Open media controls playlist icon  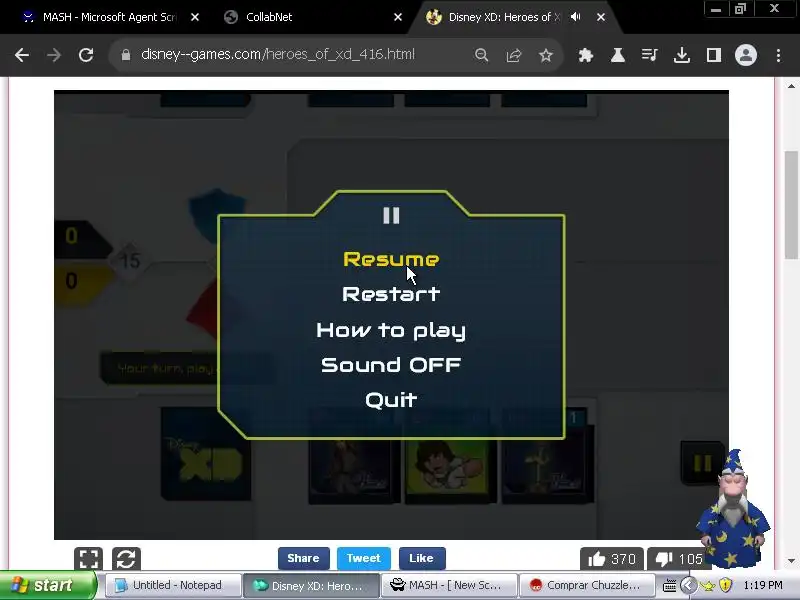(x=649, y=55)
